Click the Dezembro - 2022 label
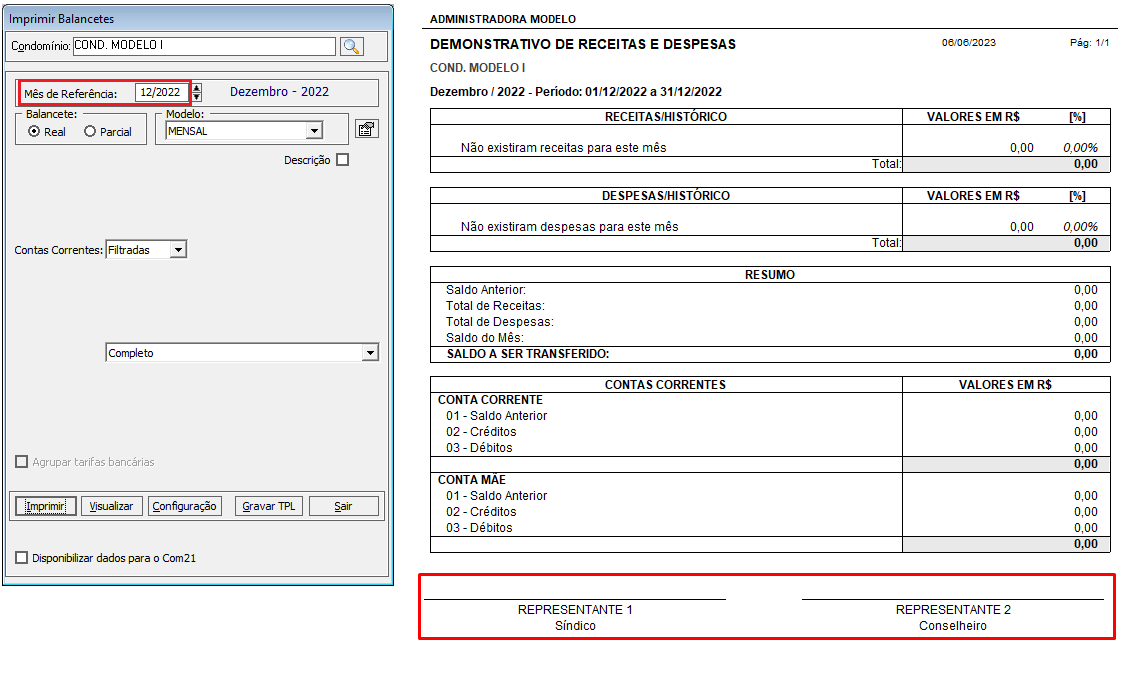 (x=279, y=92)
